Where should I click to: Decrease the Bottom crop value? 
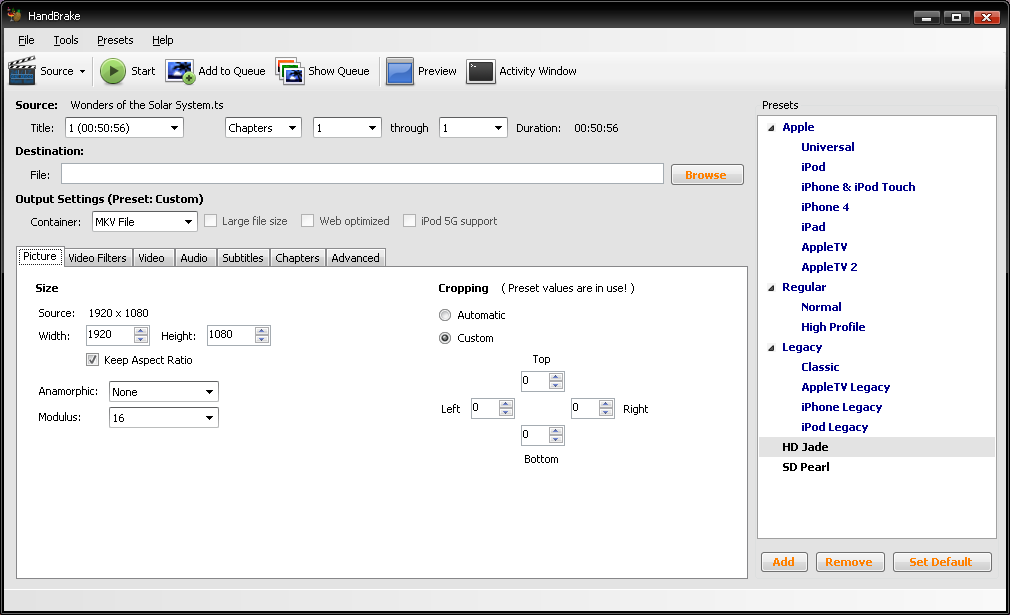click(x=556, y=440)
